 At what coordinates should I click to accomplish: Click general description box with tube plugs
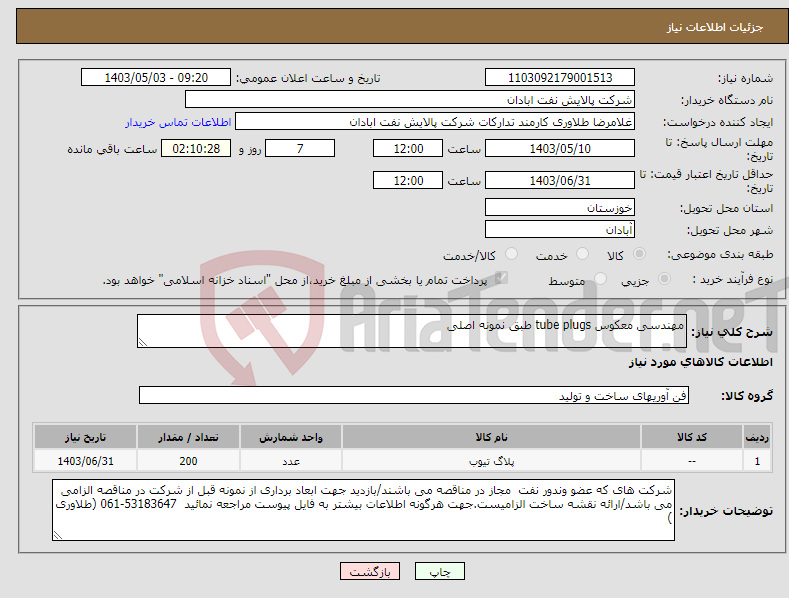[412, 331]
